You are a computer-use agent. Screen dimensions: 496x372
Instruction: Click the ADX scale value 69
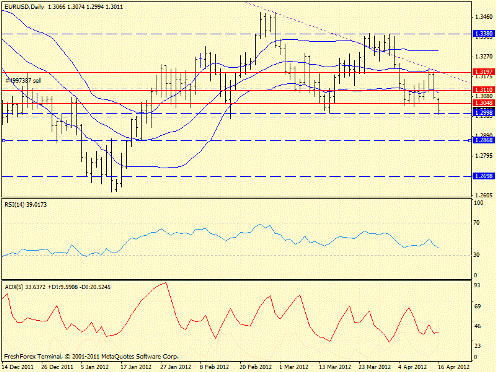[x=477, y=306]
